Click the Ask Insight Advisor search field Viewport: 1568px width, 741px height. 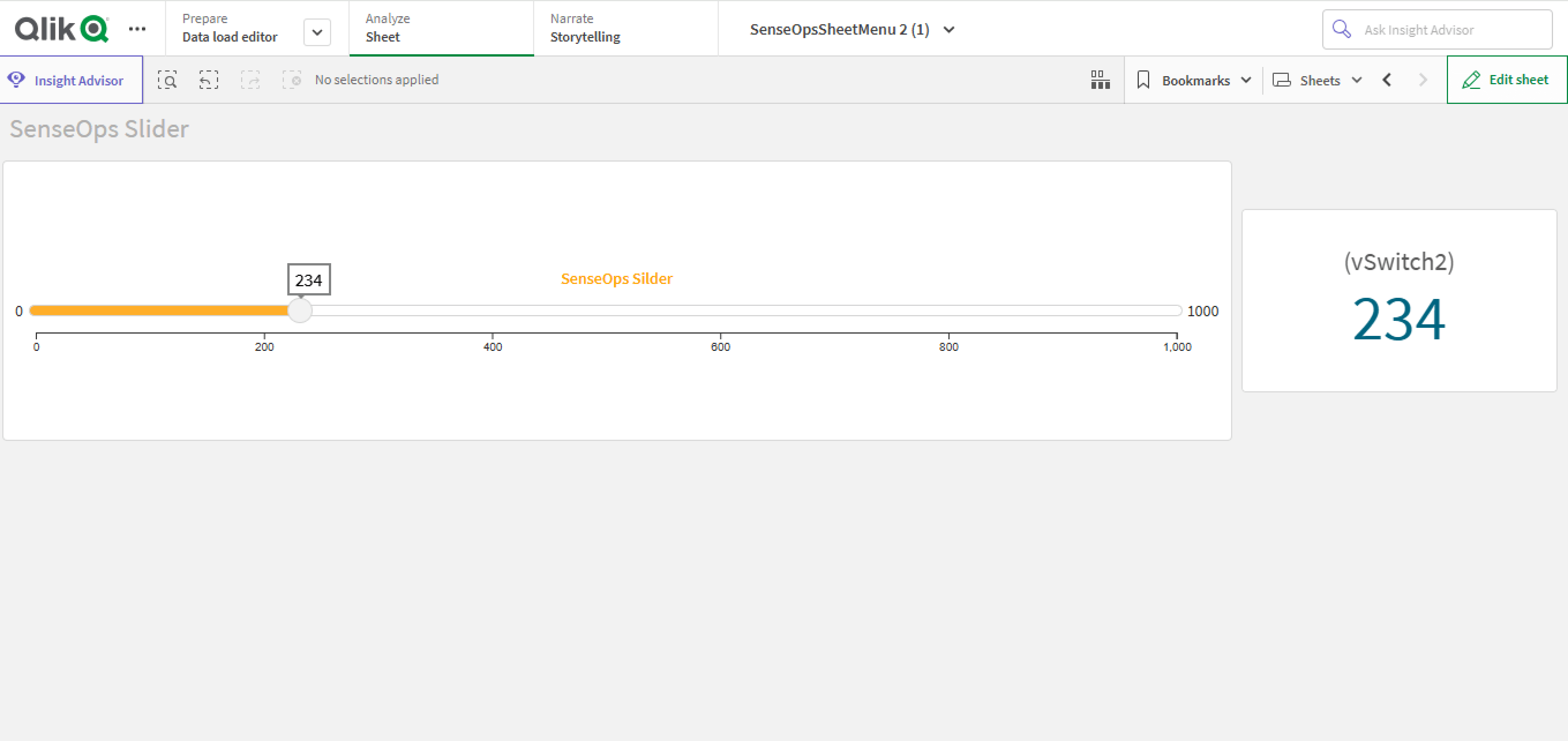(1437, 29)
